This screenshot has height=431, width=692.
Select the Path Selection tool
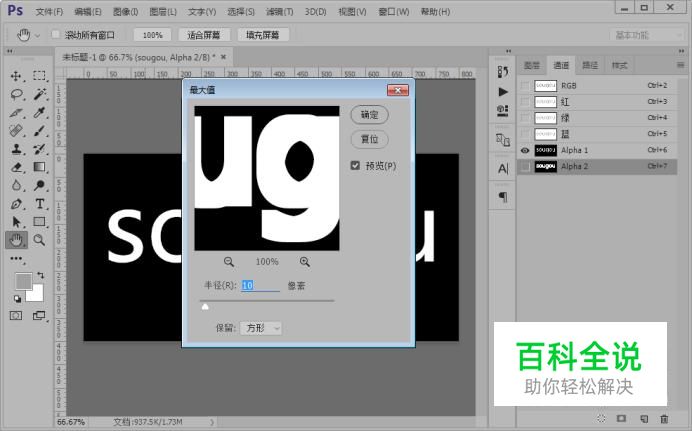click(16, 222)
